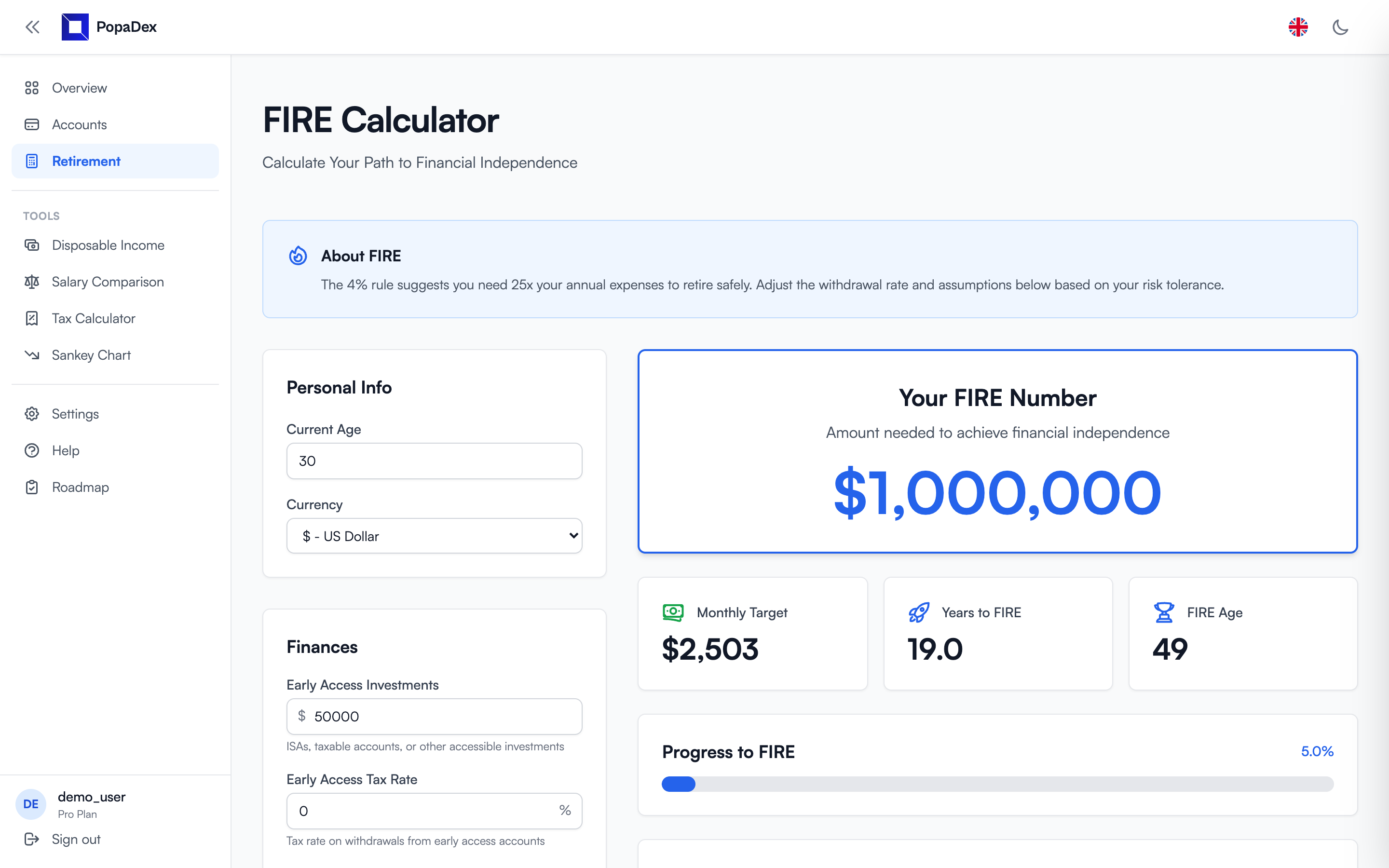Switch to the Retirement section
The width and height of the screenshot is (1389, 868).
[x=87, y=161]
